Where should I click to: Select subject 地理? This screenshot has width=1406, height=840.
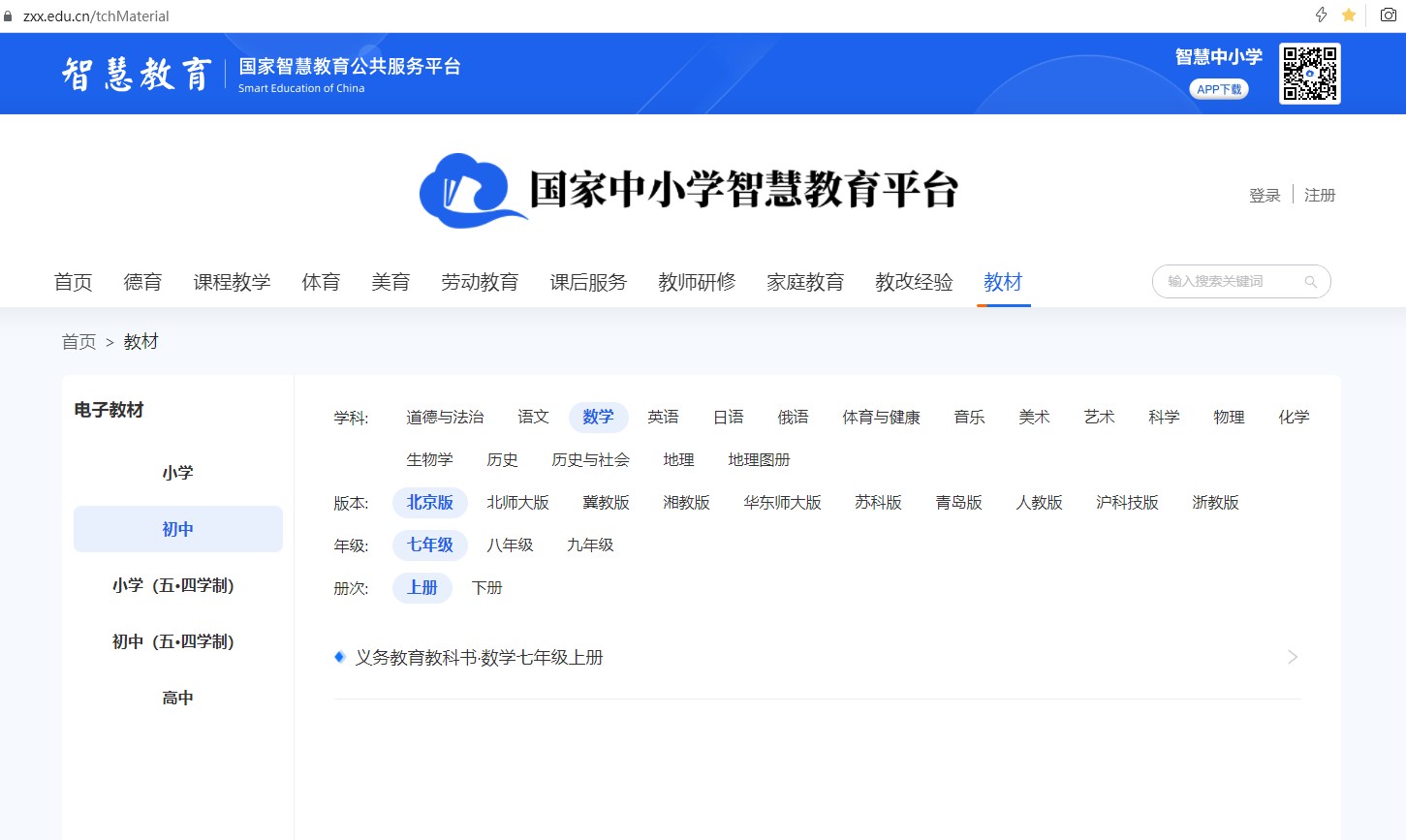[679, 459]
